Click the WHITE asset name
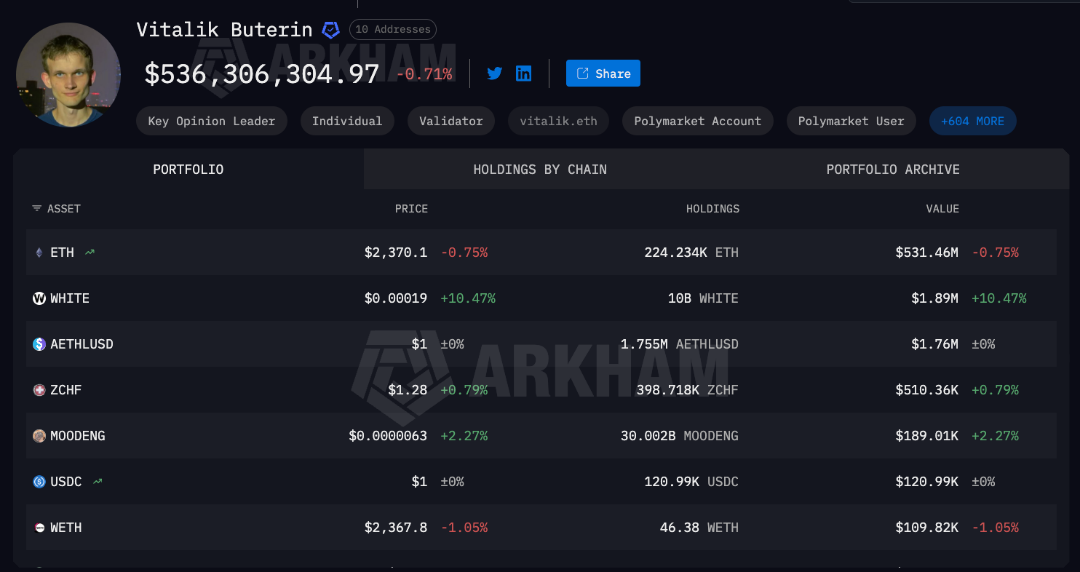Viewport: 1080px width, 572px height. [70, 298]
